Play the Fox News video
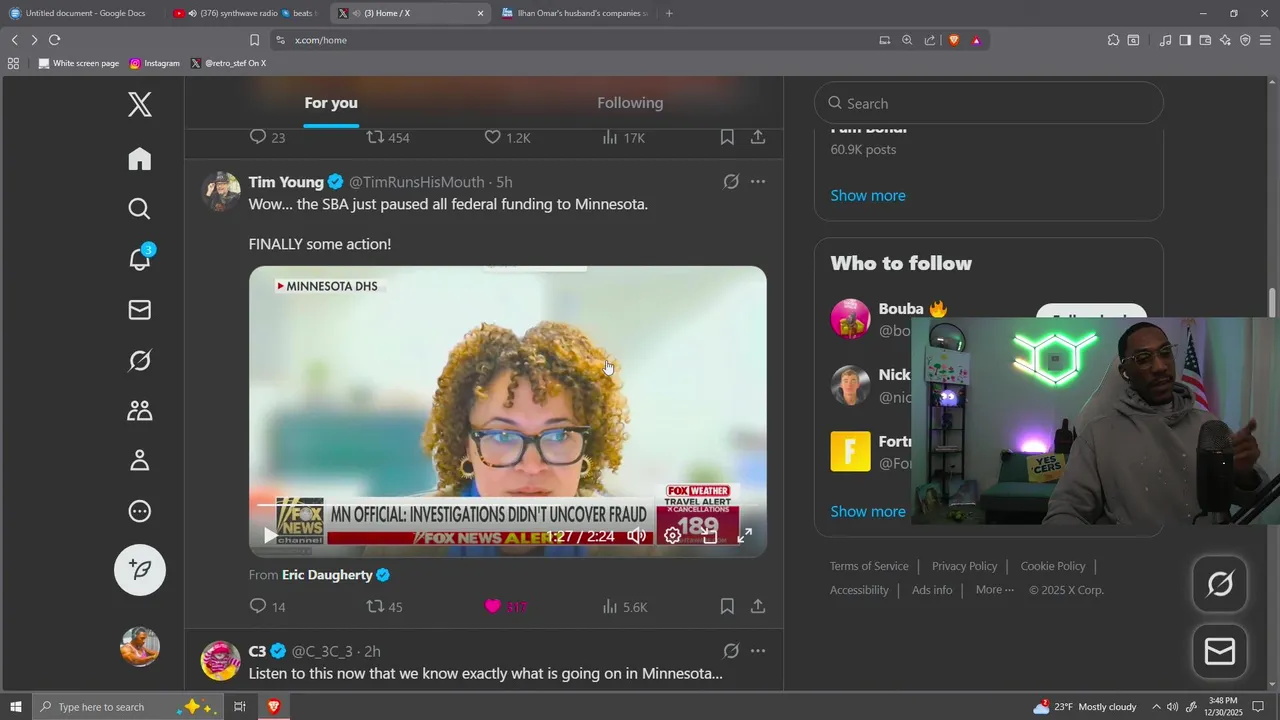Image resolution: width=1280 pixels, height=720 pixels. point(270,536)
